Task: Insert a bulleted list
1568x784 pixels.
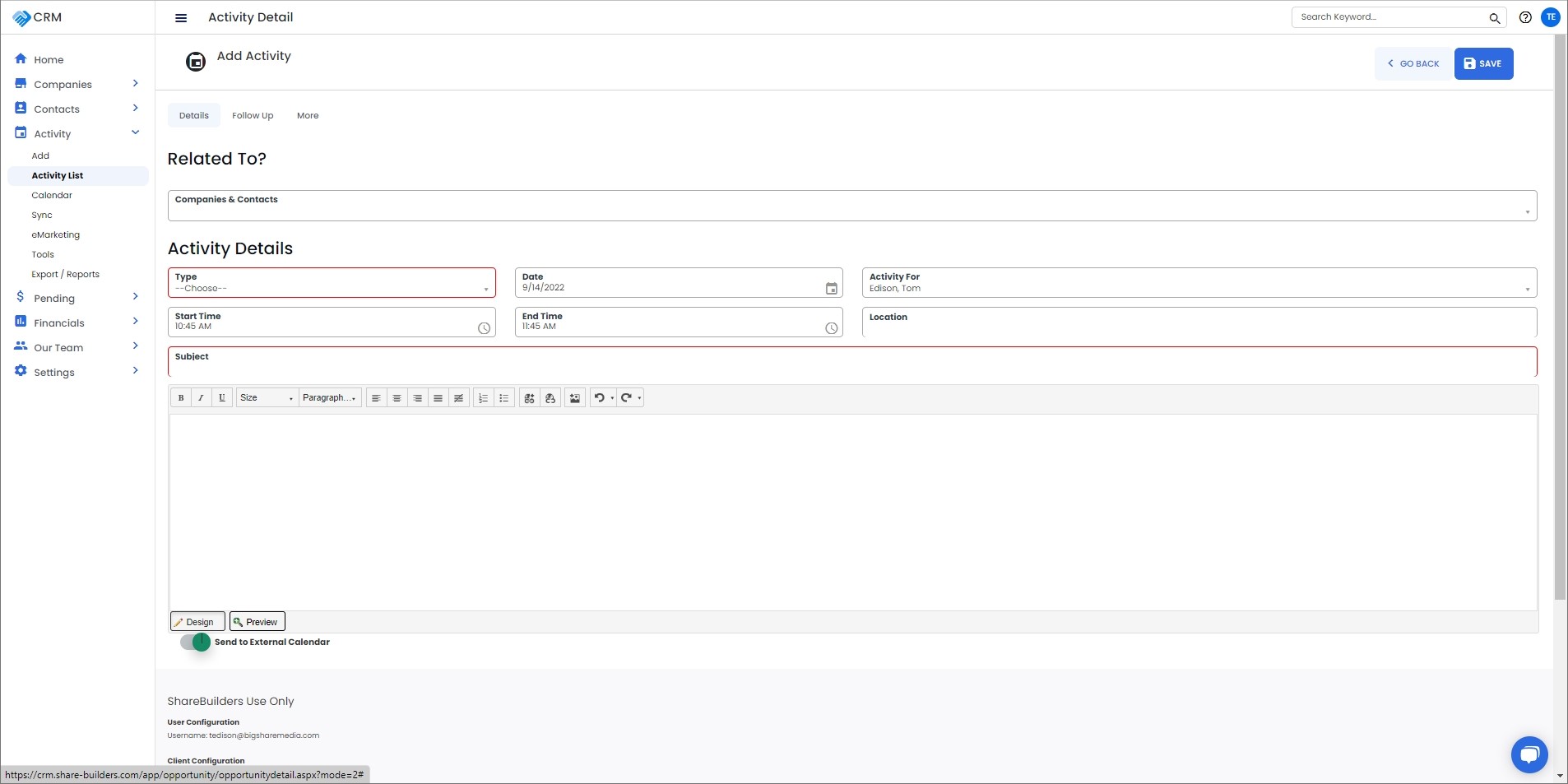Action: click(504, 398)
